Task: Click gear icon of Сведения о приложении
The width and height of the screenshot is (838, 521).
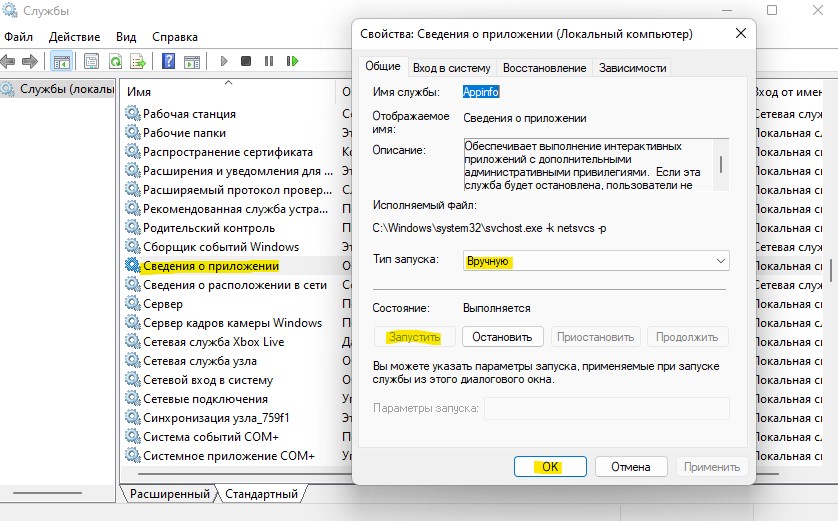Action: click(x=133, y=265)
